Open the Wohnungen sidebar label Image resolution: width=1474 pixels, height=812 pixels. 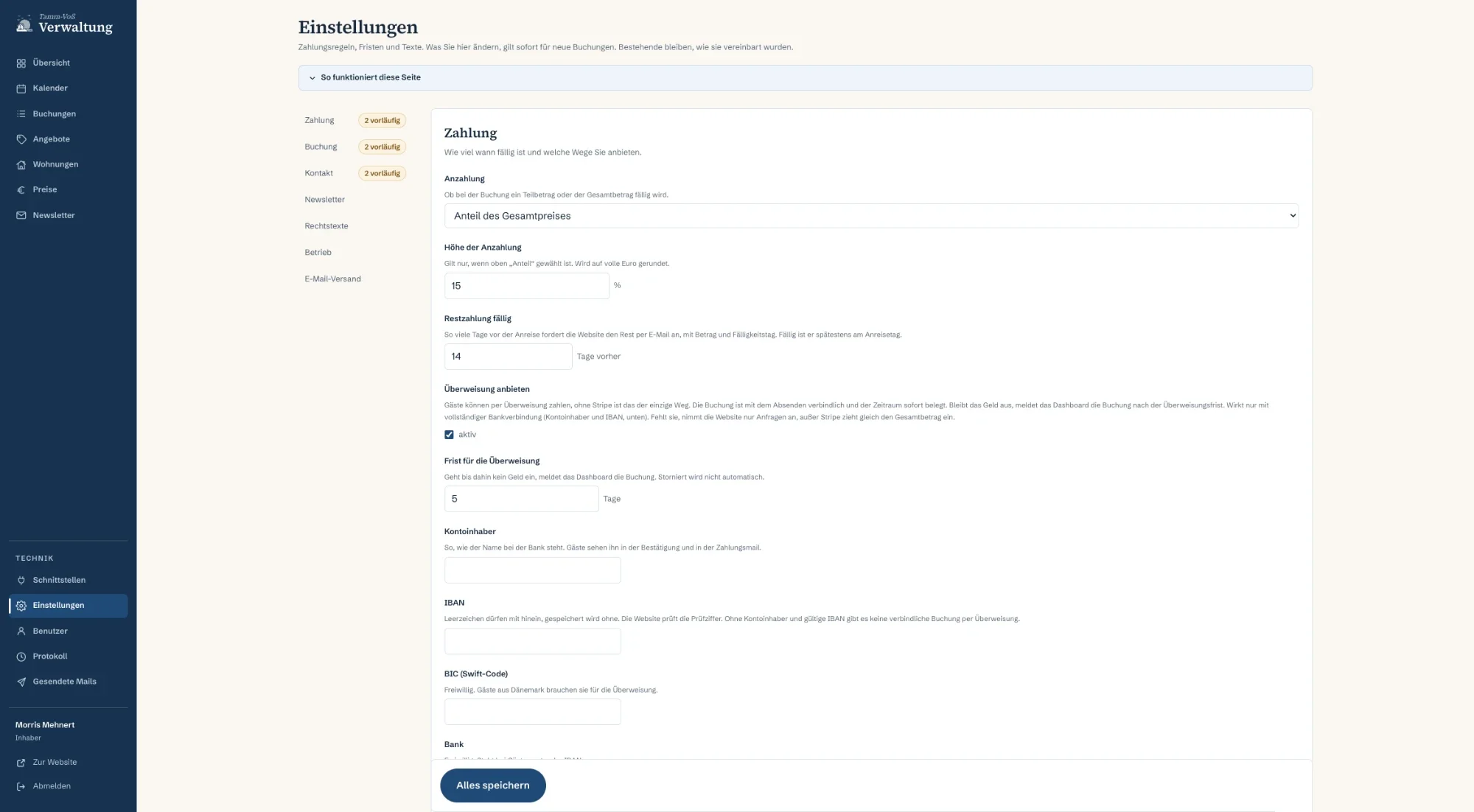(55, 164)
